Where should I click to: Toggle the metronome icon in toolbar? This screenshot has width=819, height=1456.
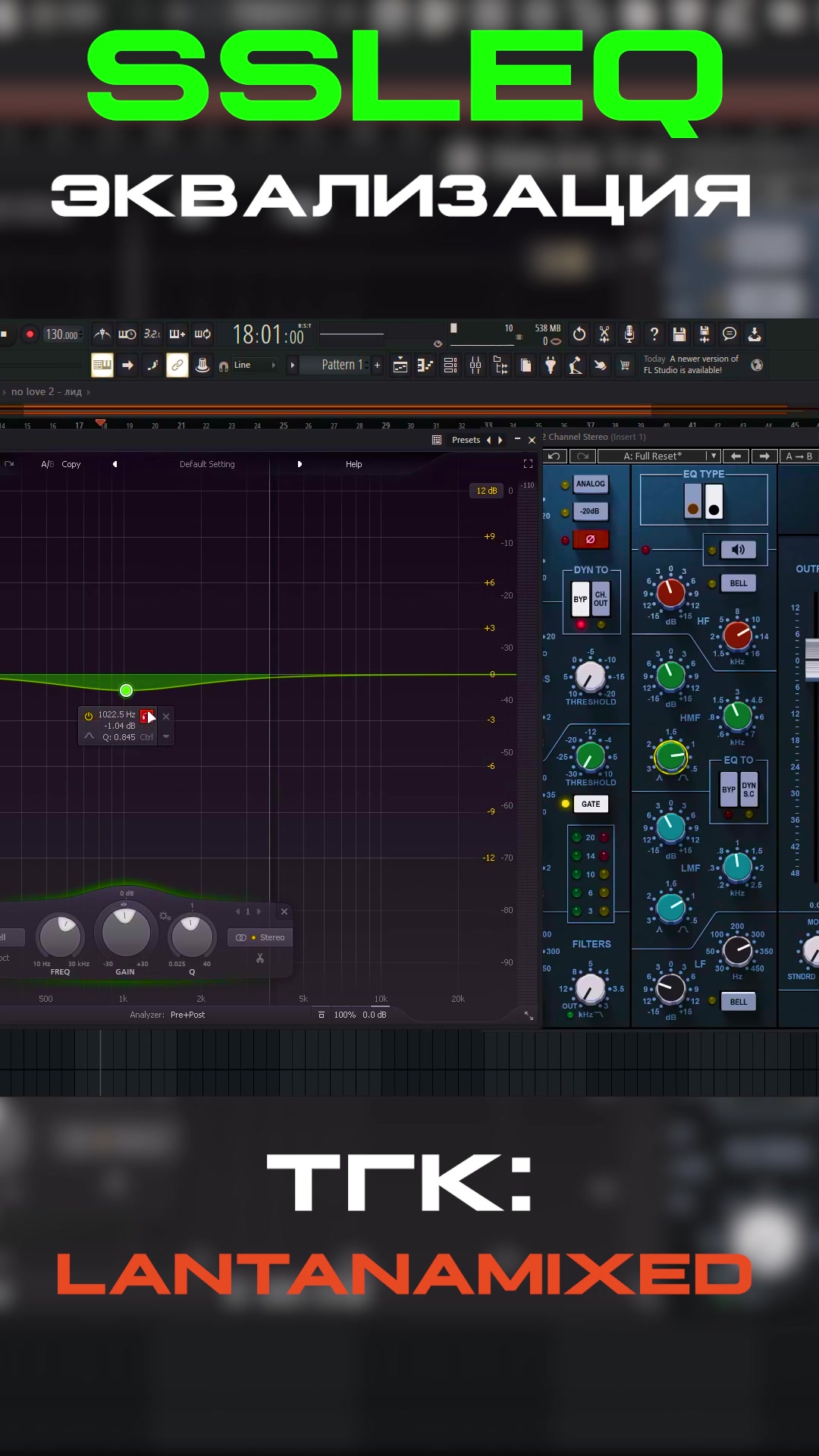[x=102, y=334]
